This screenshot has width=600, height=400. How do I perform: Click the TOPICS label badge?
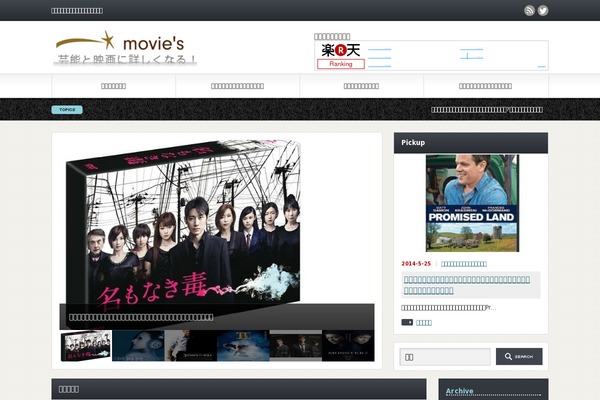[x=67, y=110]
